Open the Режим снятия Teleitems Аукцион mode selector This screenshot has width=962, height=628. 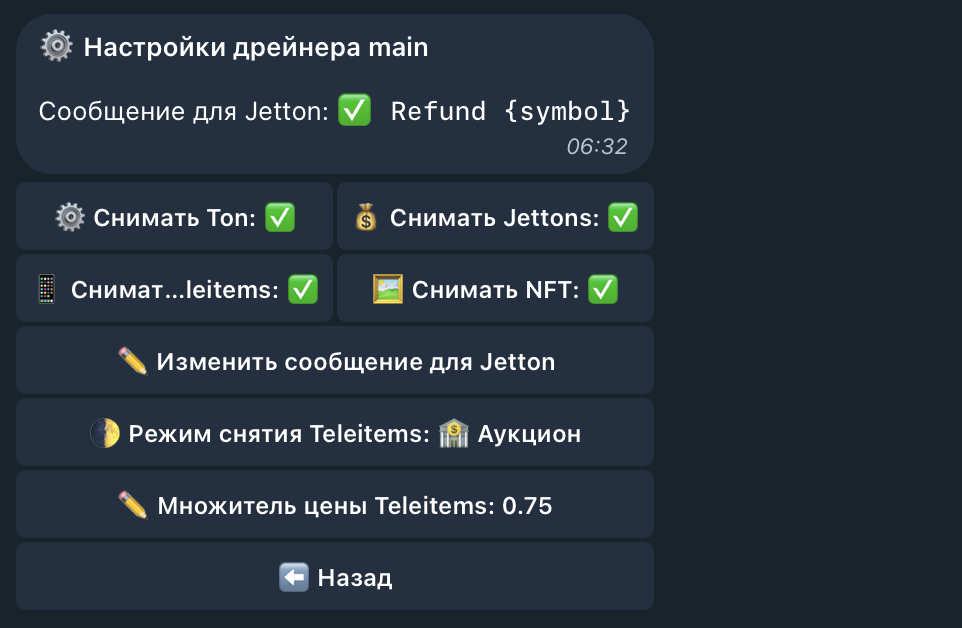[335, 433]
